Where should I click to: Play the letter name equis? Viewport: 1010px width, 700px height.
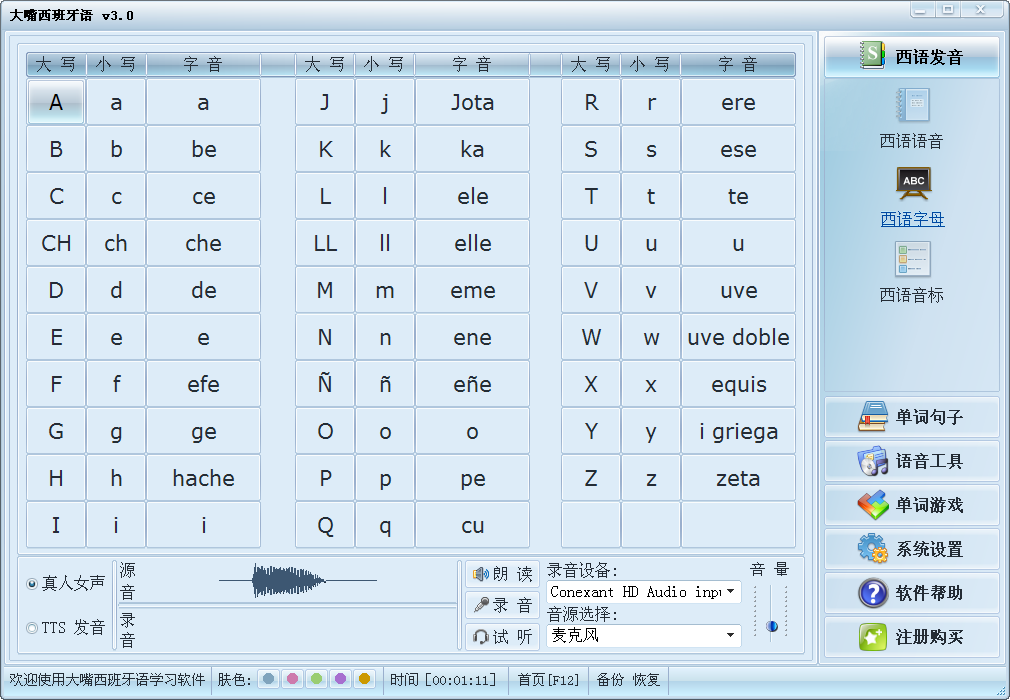(738, 384)
